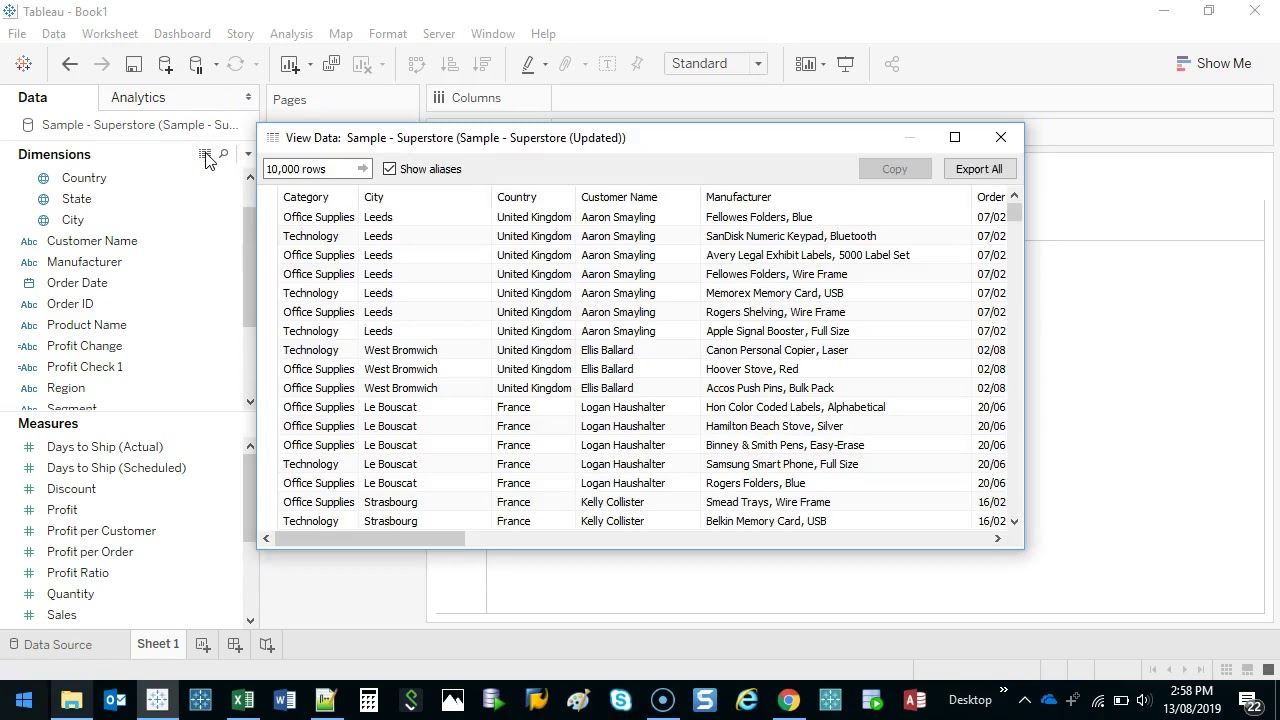Viewport: 1280px width, 720px height.
Task: Select the Customer Name dimension field
Action: pos(92,241)
